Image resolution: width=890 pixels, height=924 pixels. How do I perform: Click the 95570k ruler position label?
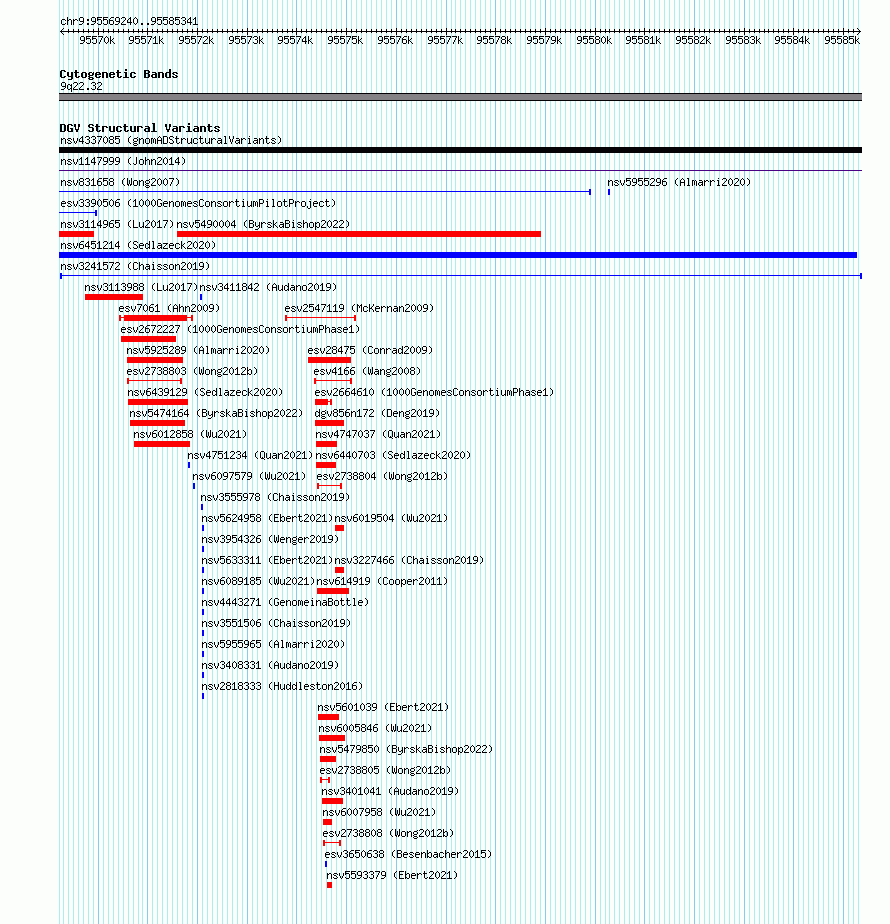97,41
